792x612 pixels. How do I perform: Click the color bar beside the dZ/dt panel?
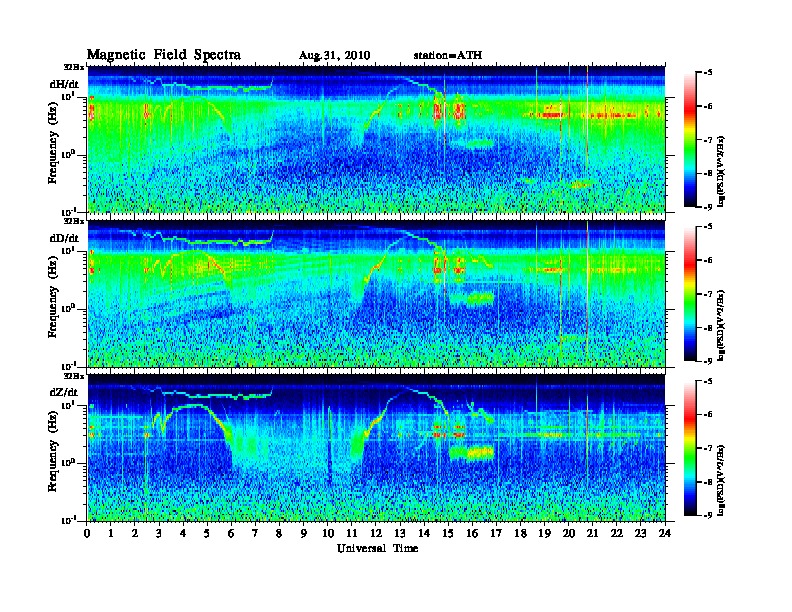tap(689, 448)
